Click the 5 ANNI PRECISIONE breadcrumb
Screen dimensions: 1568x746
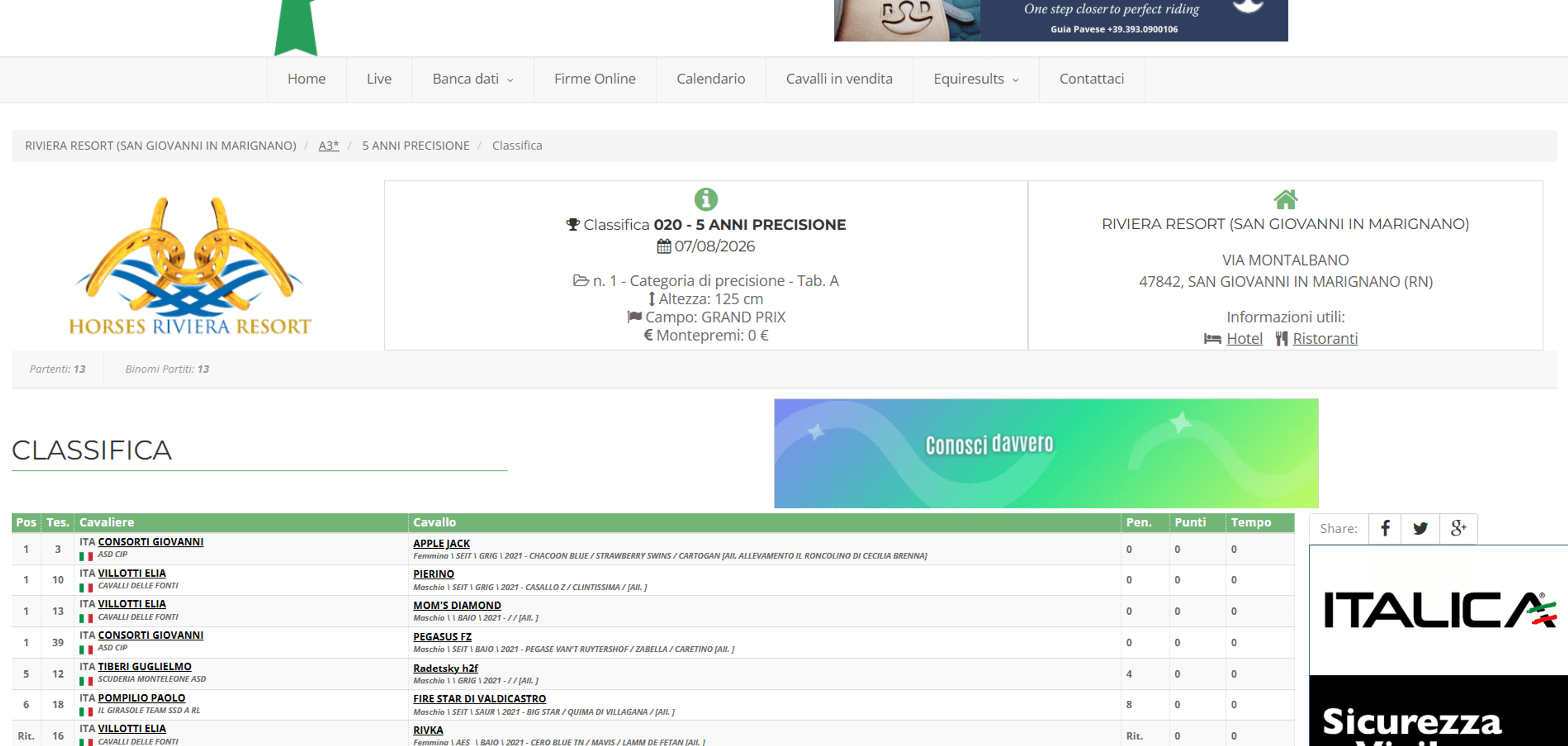tap(416, 145)
